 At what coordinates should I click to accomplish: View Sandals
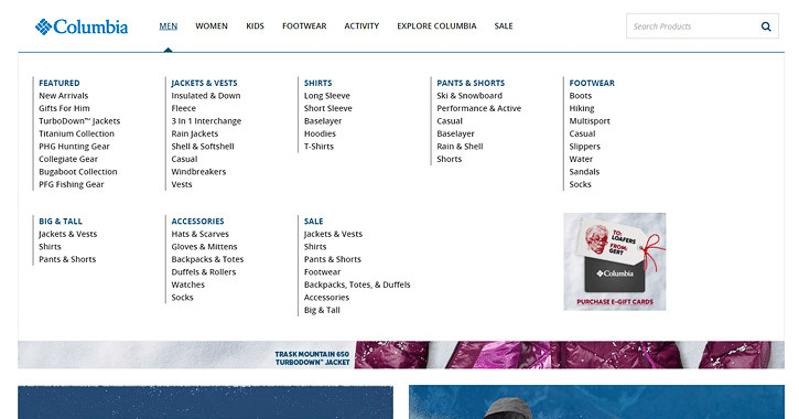[584, 172]
